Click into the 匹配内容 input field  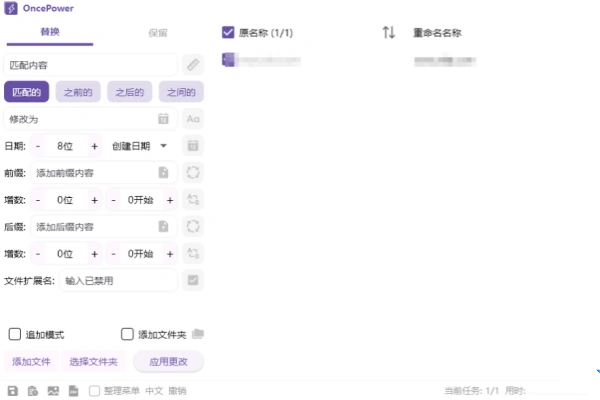point(90,65)
